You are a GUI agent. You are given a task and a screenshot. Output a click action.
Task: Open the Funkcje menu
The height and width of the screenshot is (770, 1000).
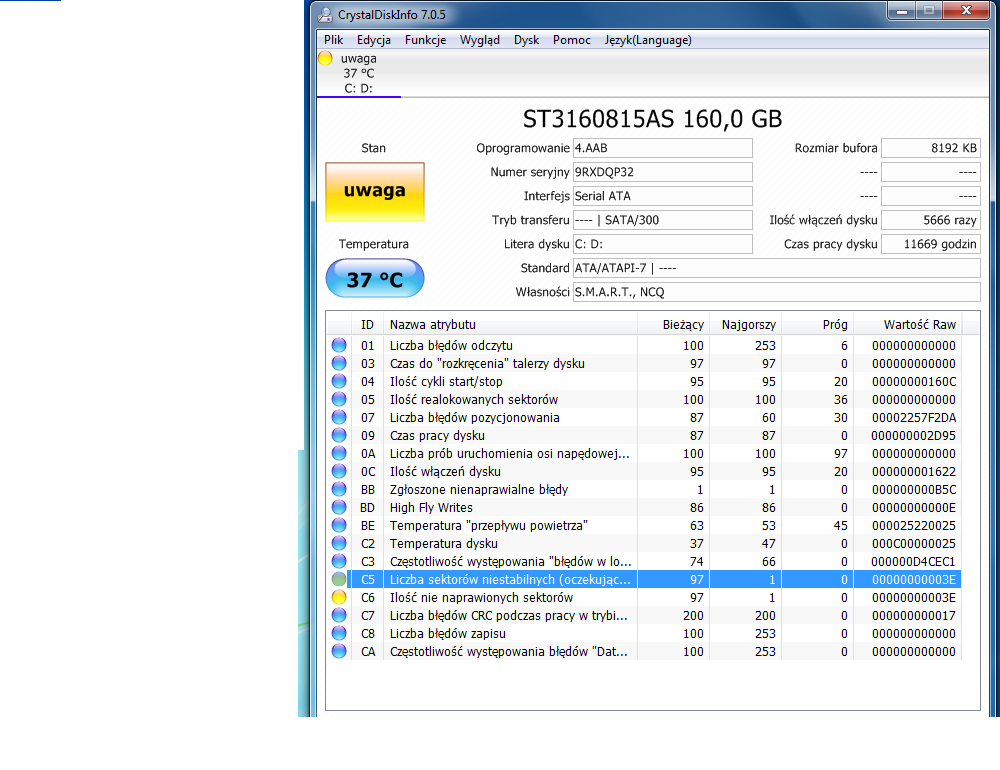pyautogui.click(x=425, y=40)
